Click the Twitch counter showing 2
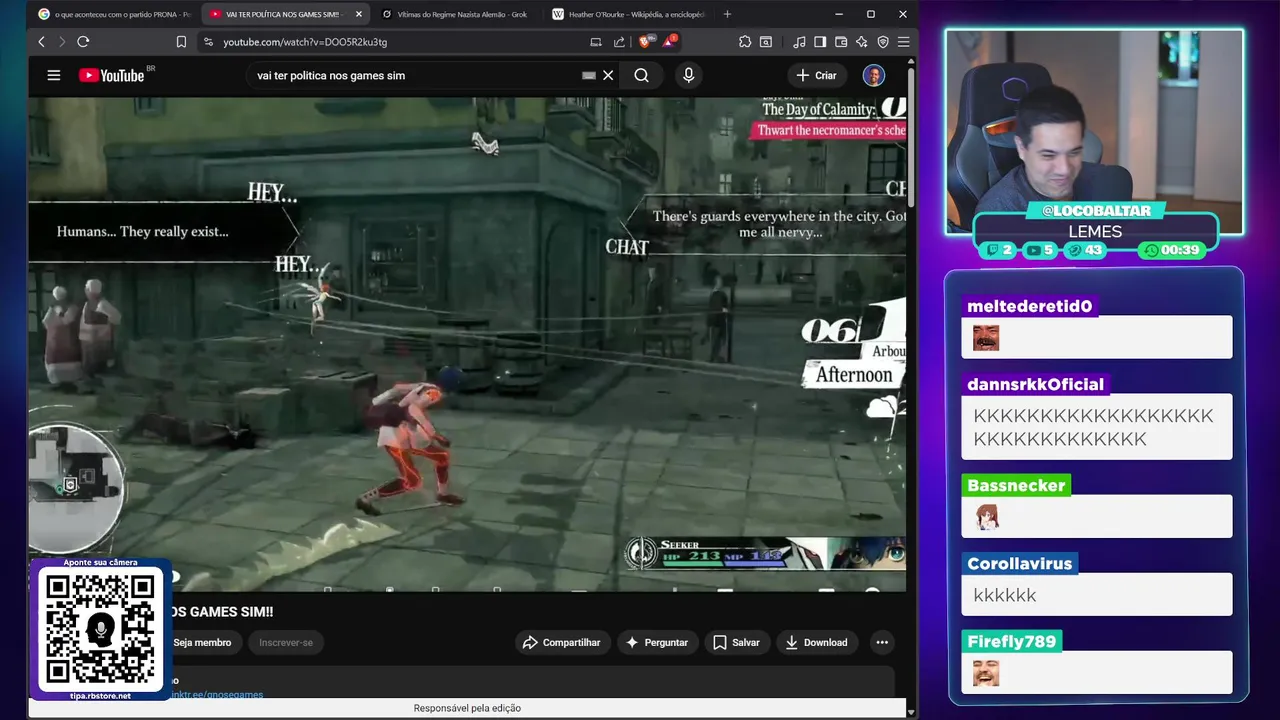 (1000, 250)
